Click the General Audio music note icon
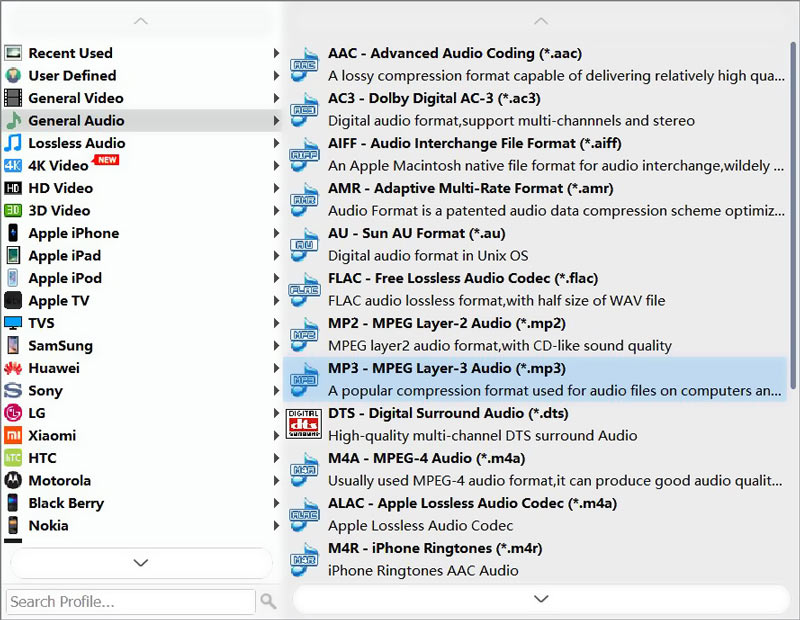The image size is (800, 620). click(x=13, y=120)
